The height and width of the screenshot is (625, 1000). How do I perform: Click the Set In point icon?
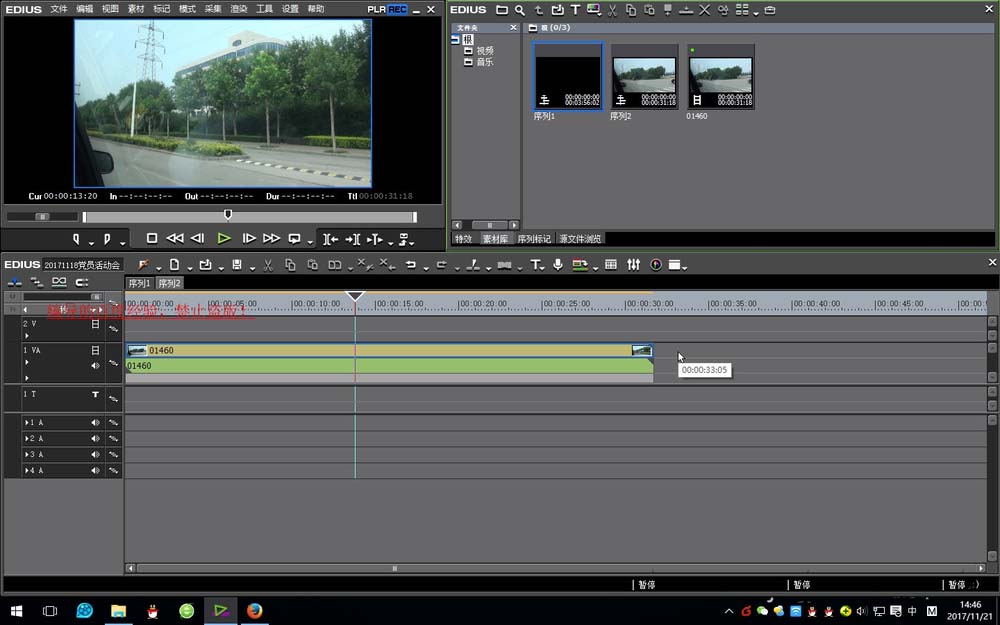click(77, 239)
